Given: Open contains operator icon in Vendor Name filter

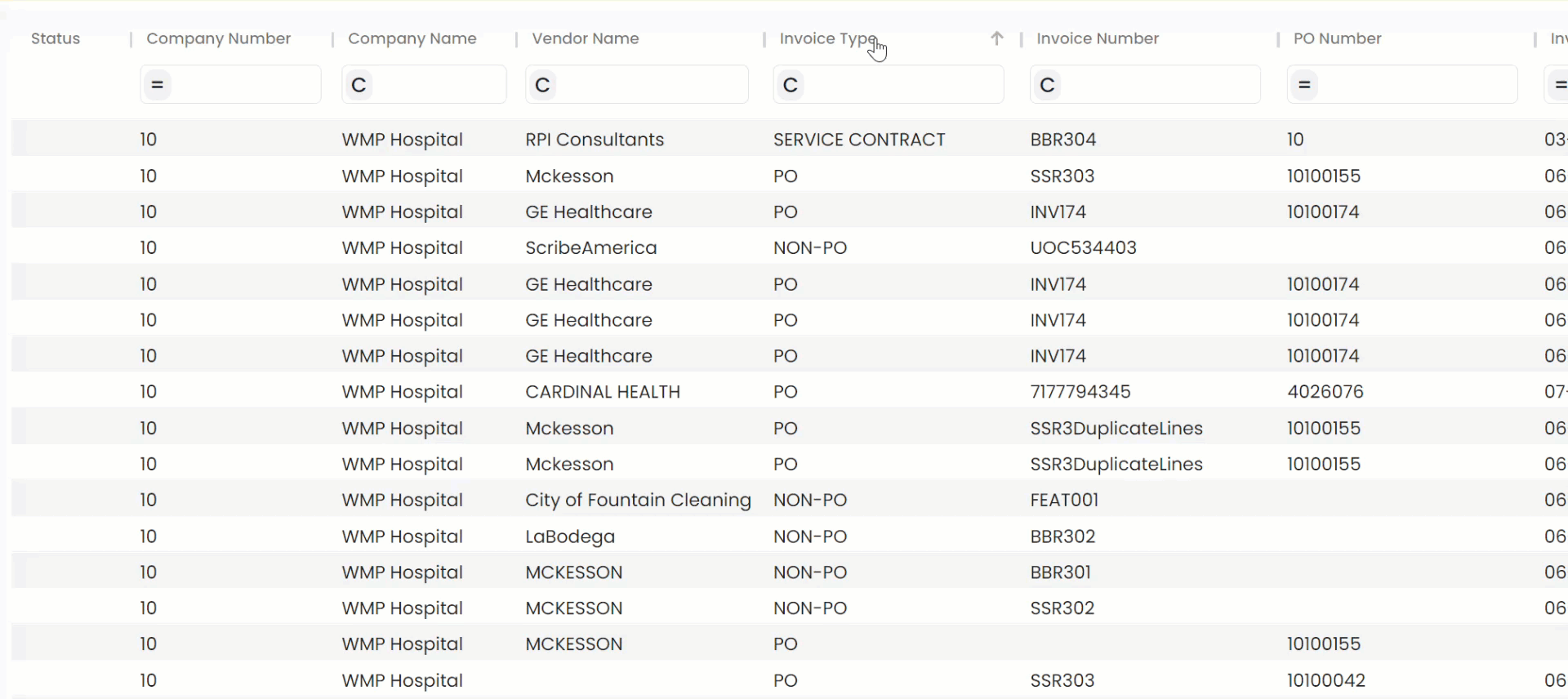Looking at the screenshot, I should [x=542, y=84].
